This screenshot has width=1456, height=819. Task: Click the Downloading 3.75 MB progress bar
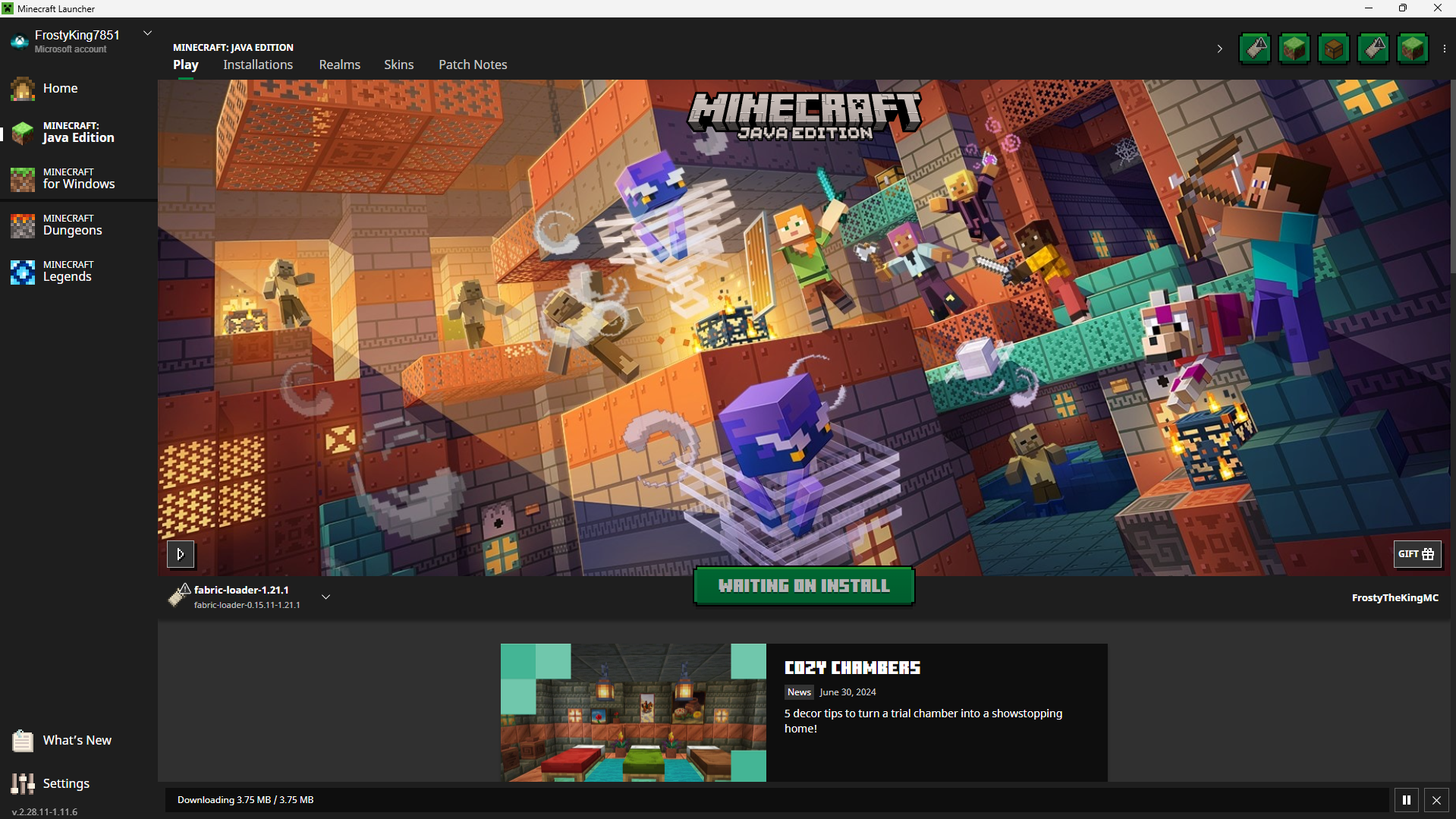tap(777, 800)
